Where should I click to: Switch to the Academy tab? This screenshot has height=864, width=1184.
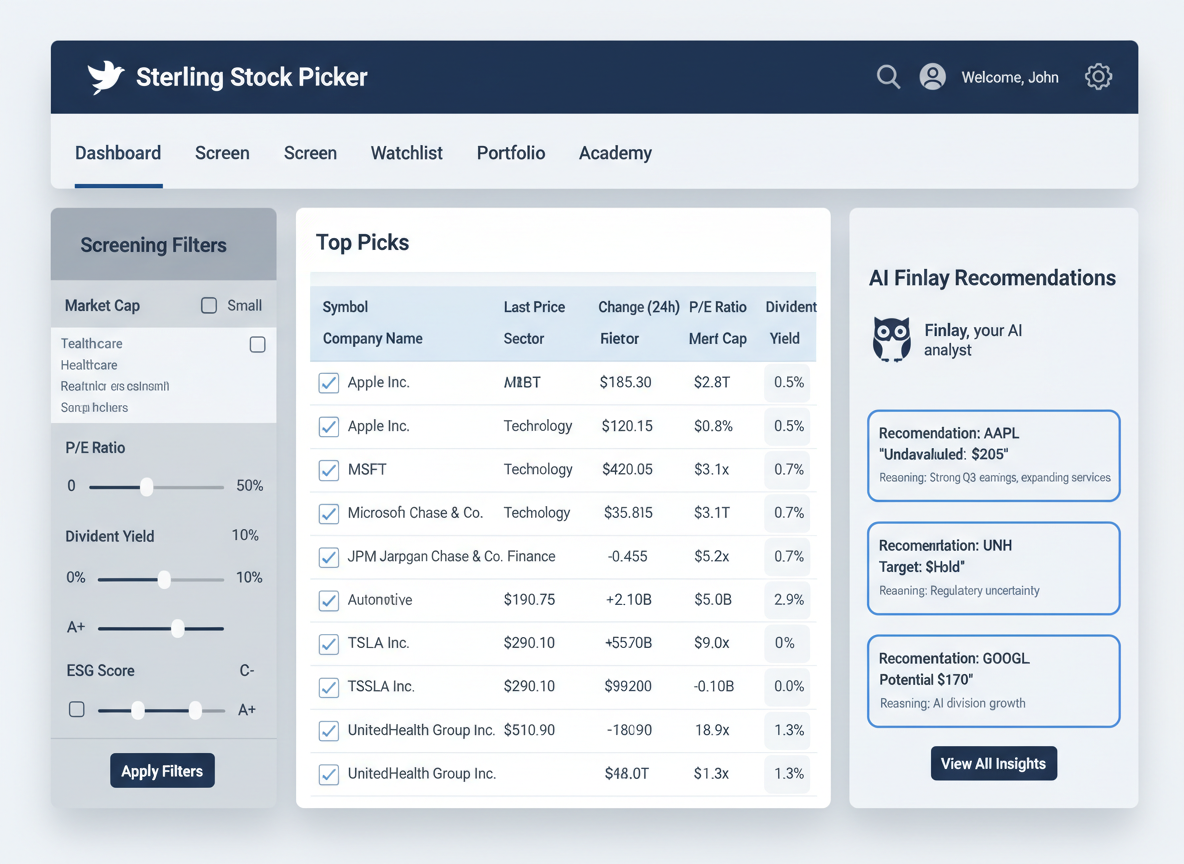(x=615, y=152)
